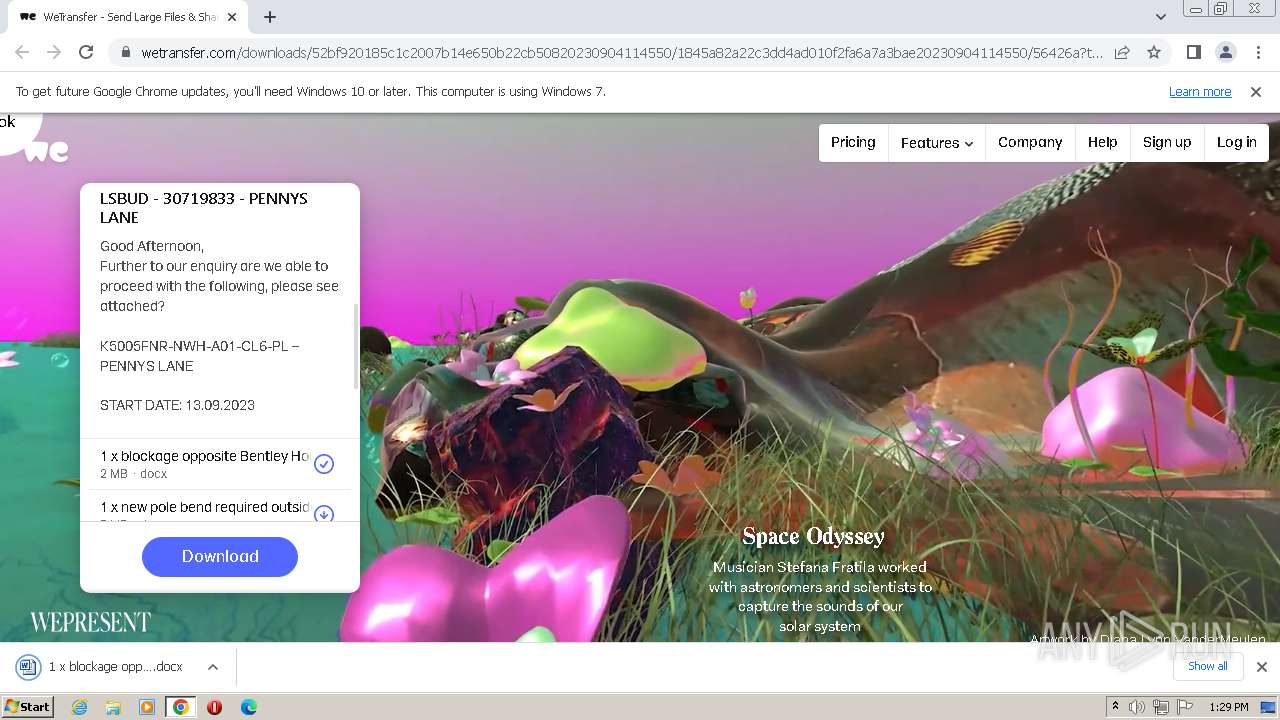Open the Chrome profile avatar

(1225, 52)
